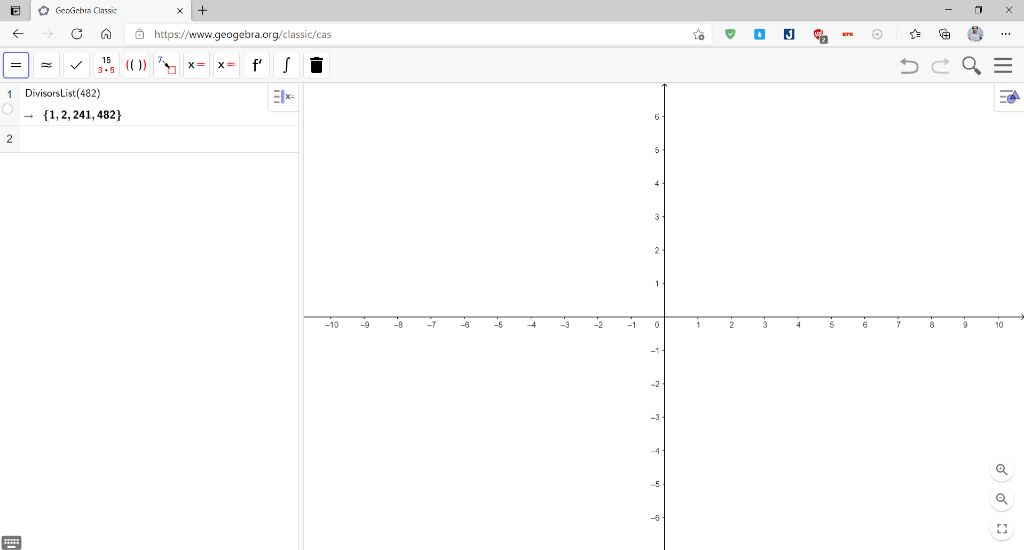The height and width of the screenshot is (550, 1024).
Task: Select the Integral tool
Action: tap(286, 65)
